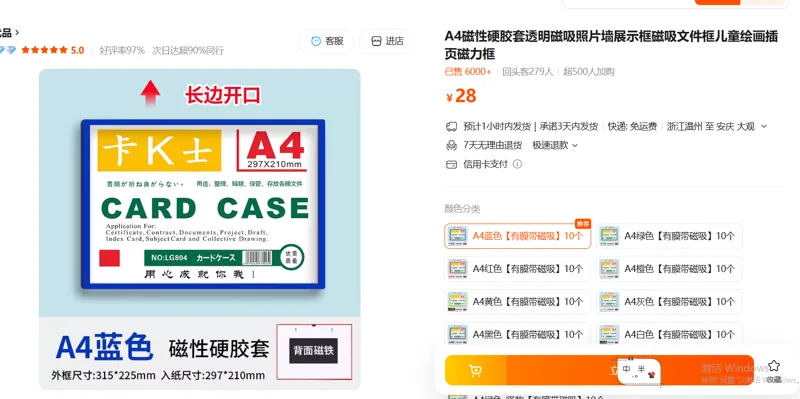Click 已售 6000+ sales count
The image size is (800, 399).
(468, 72)
